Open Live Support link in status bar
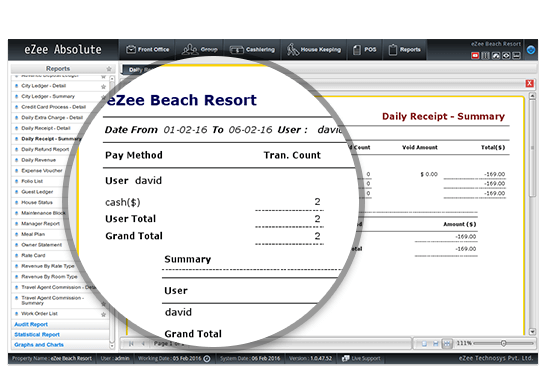This screenshot has width=545, height=375. (361, 358)
